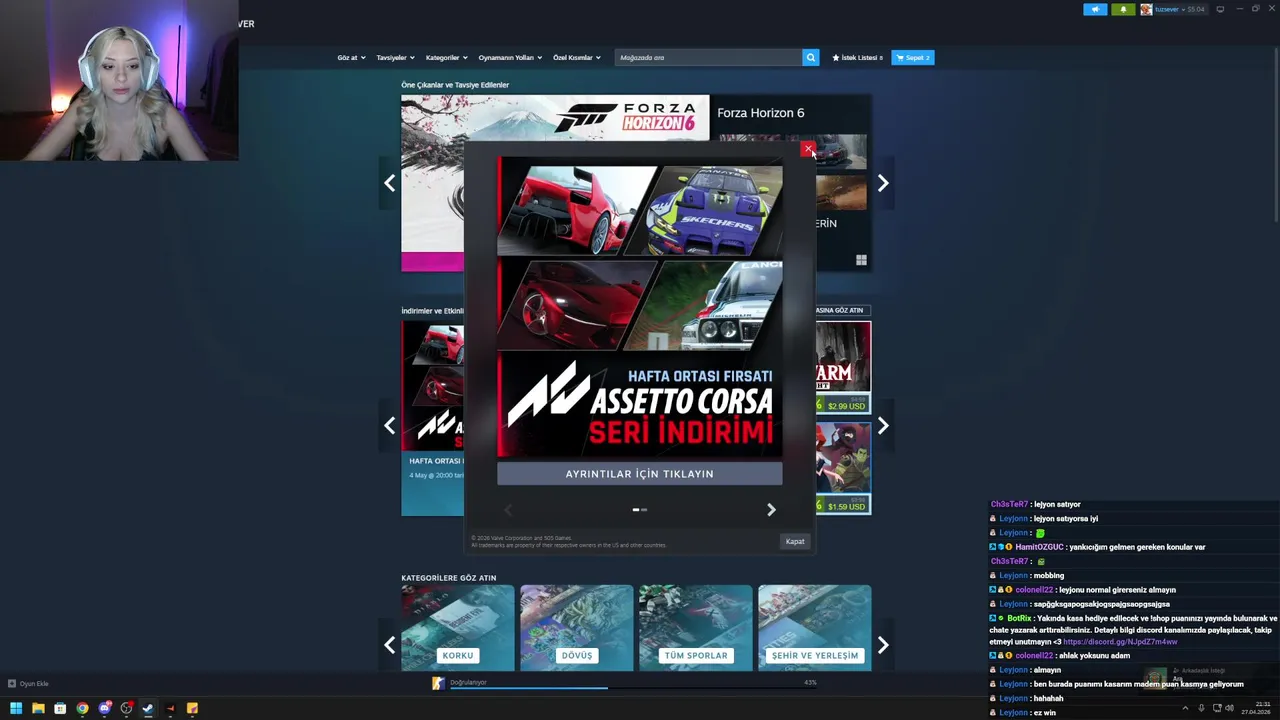Expand the Göz at menu
The width and height of the screenshot is (1280, 720).
(x=351, y=58)
